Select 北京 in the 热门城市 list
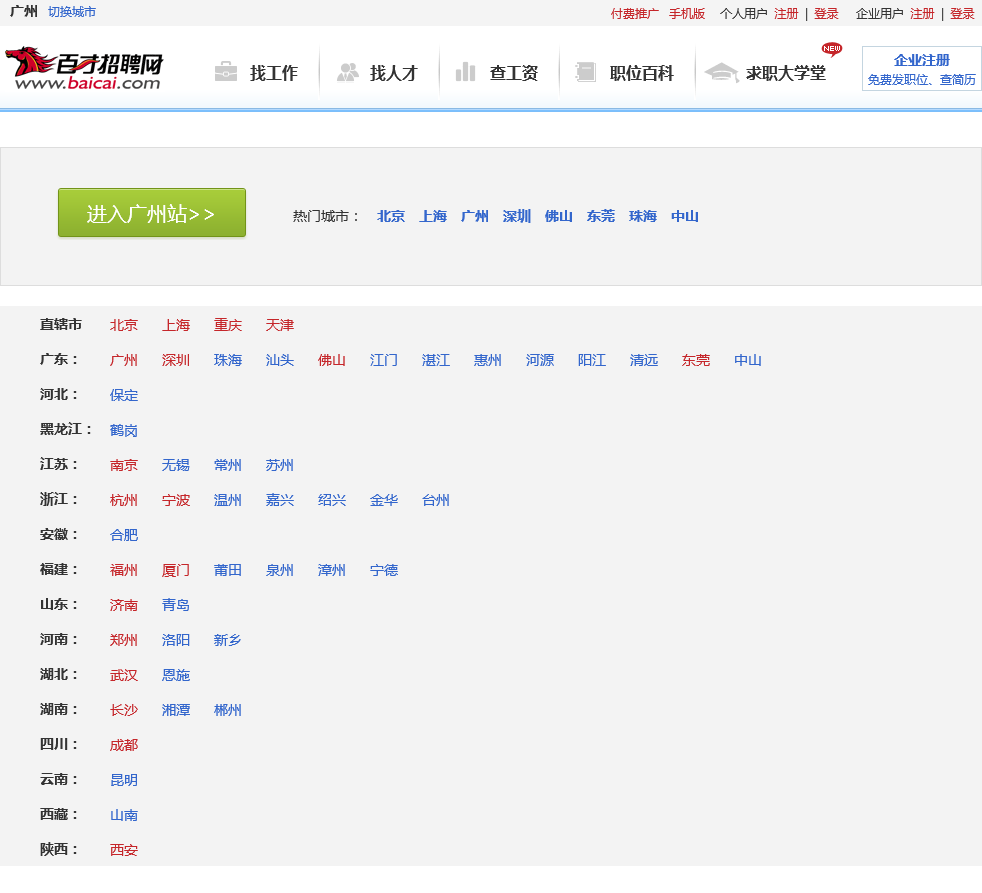The height and width of the screenshot is (893, 982). coord(391,216)
